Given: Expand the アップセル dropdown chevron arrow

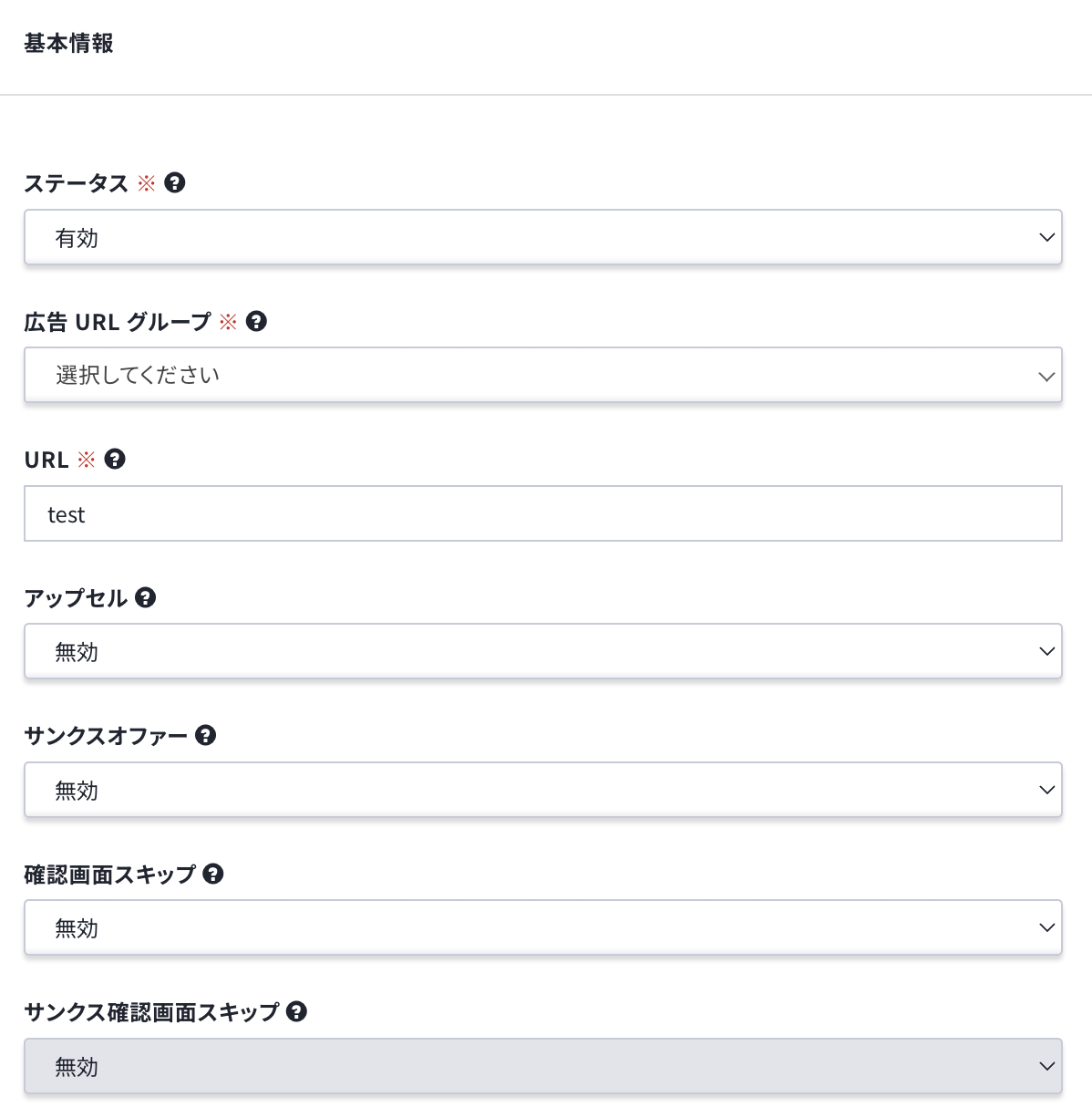Looking at the screenshot, I should click(1046, 650).
